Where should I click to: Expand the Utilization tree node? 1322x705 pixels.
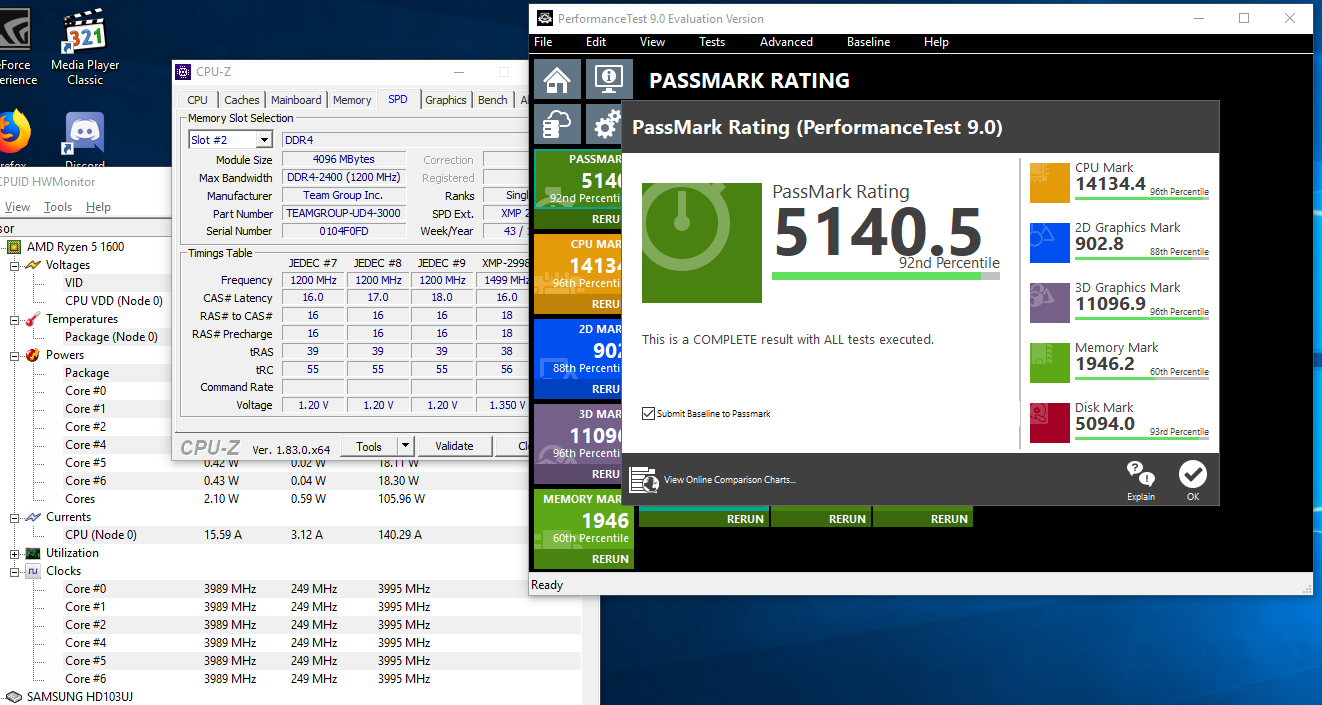[x=14, y=553]
